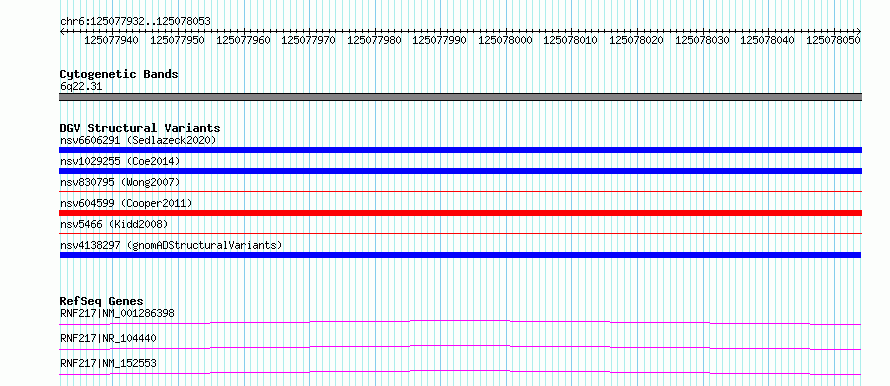Select the thick red bar for nsv604599
This screenshot has height=386, width=890.
[x=460, y=213]
